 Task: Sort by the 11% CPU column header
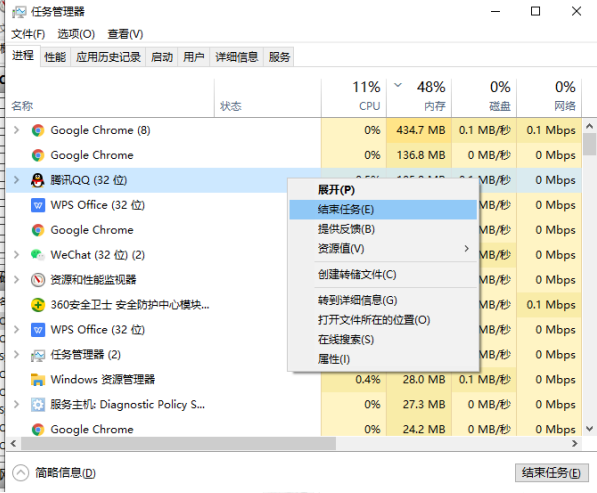354,98
